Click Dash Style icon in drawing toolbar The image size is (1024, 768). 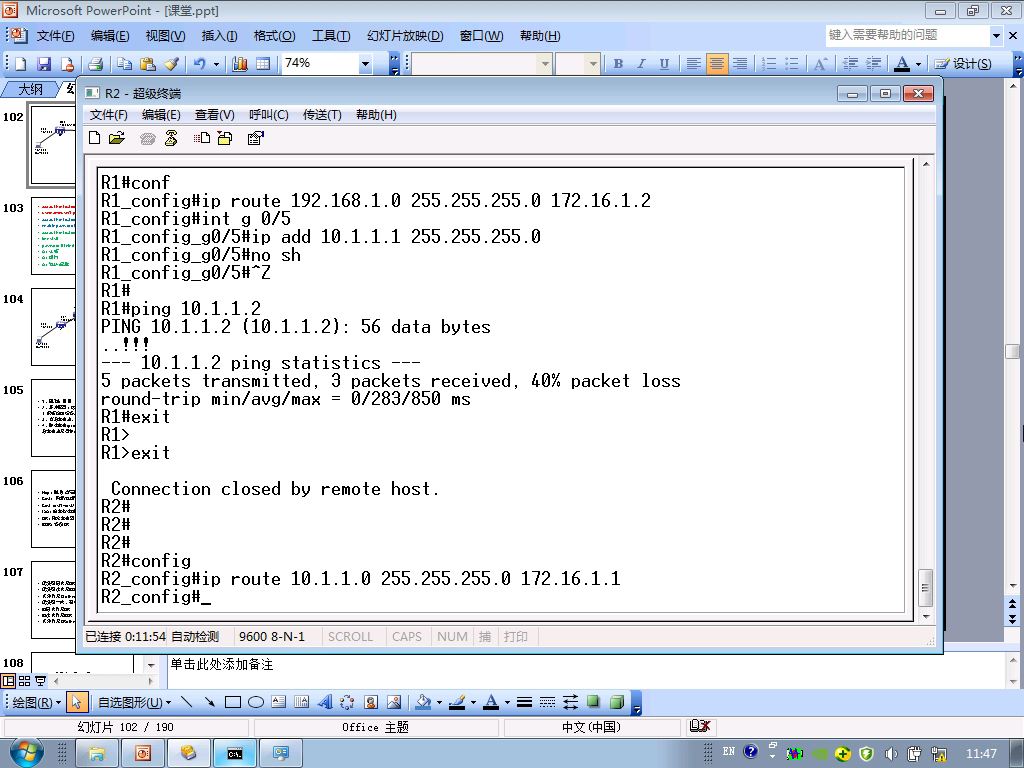click(547, 702)
